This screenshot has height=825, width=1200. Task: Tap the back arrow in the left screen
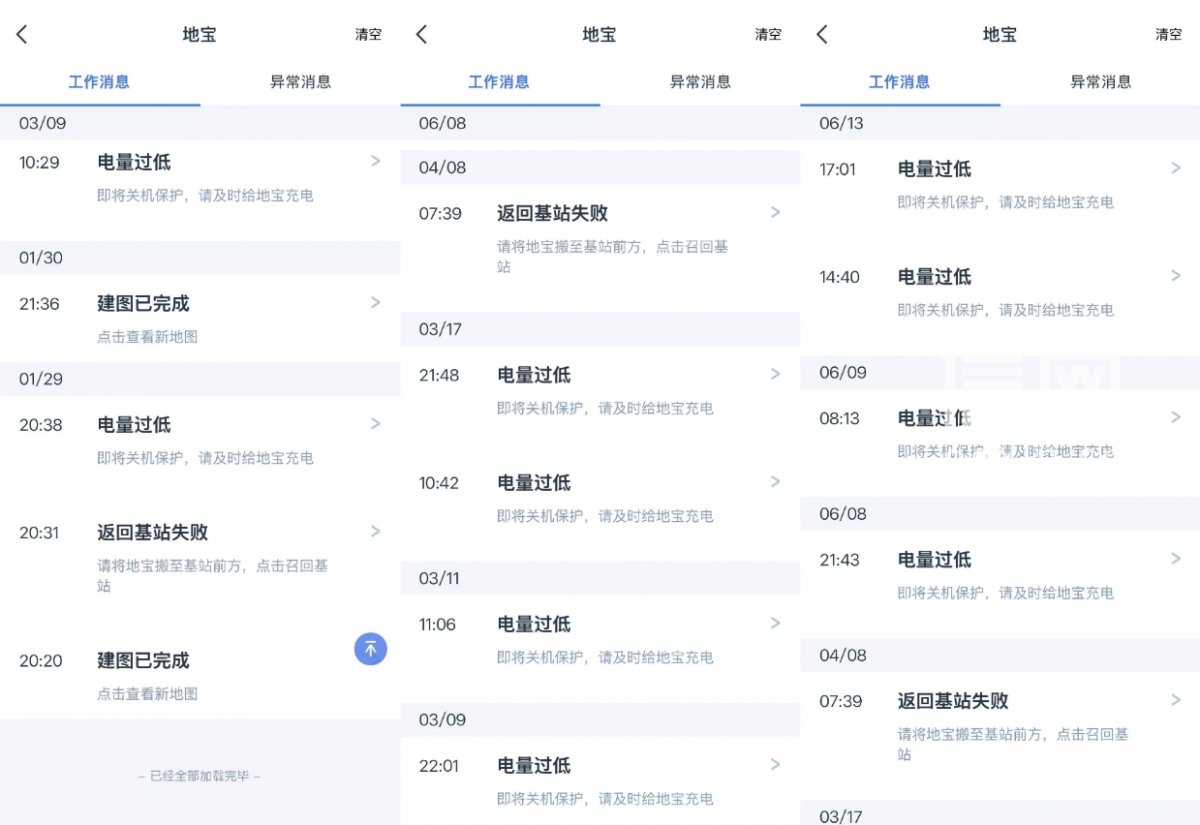coord(22,34)
